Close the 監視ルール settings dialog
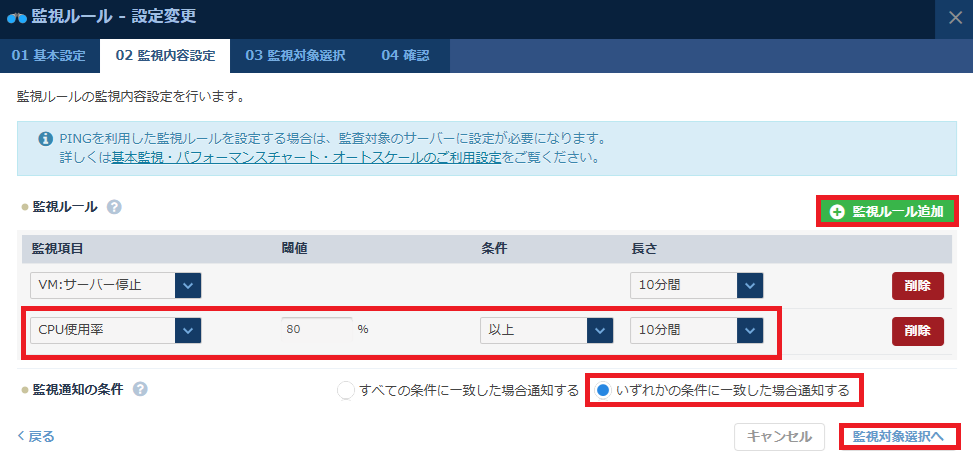This screenshot has height=465, width=973. 954,17
